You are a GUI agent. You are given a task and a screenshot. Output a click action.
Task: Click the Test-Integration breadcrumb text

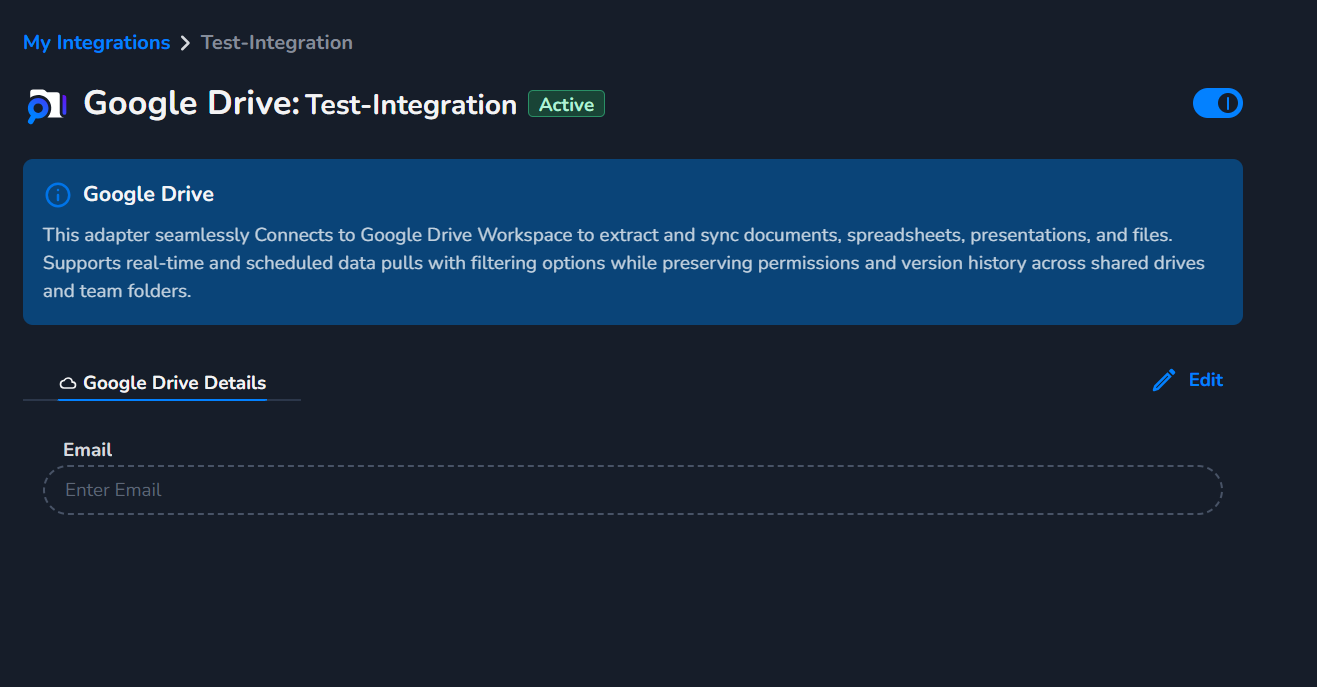(x=276, y=42)
